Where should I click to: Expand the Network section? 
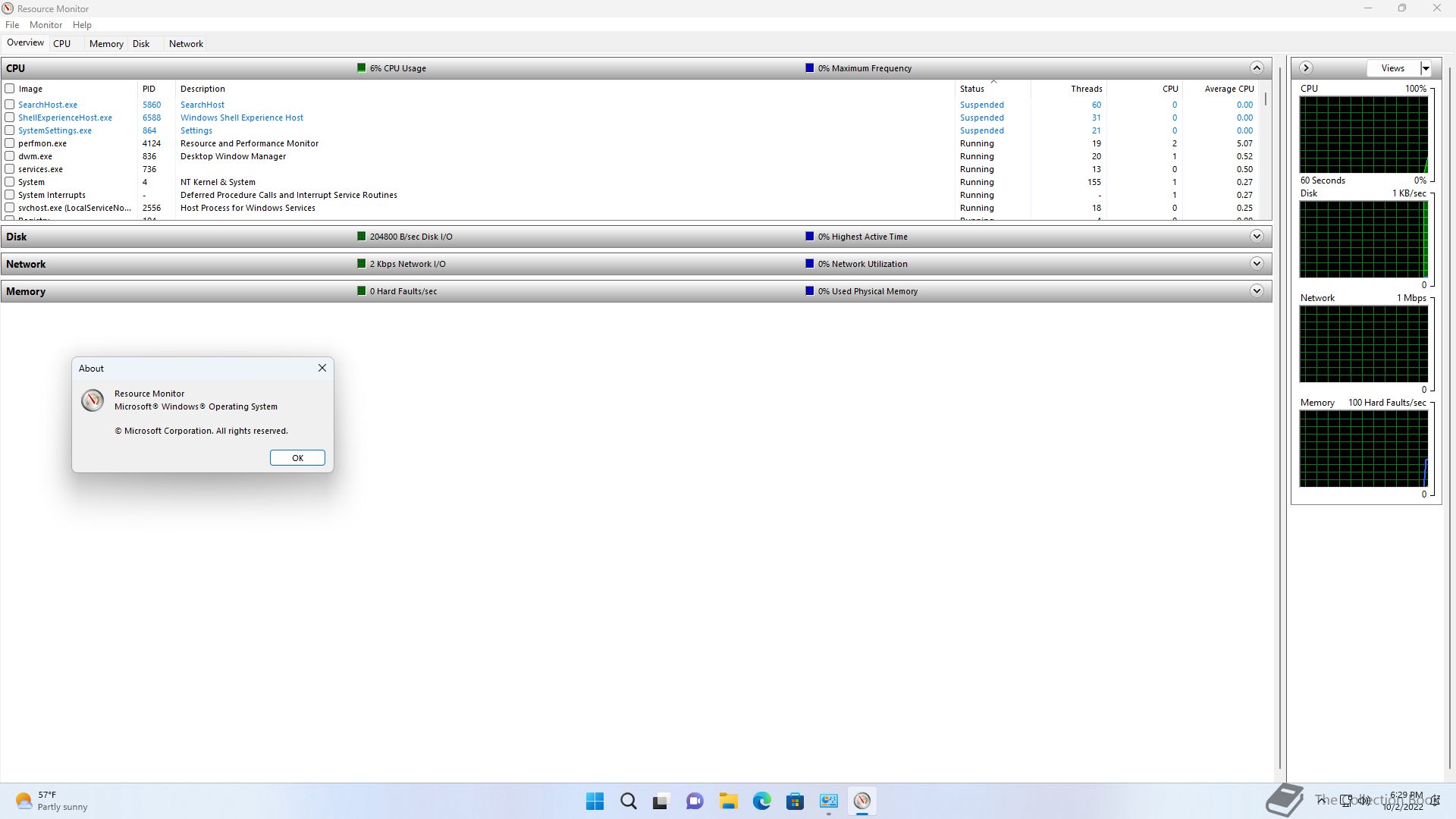coord(1257,263)
